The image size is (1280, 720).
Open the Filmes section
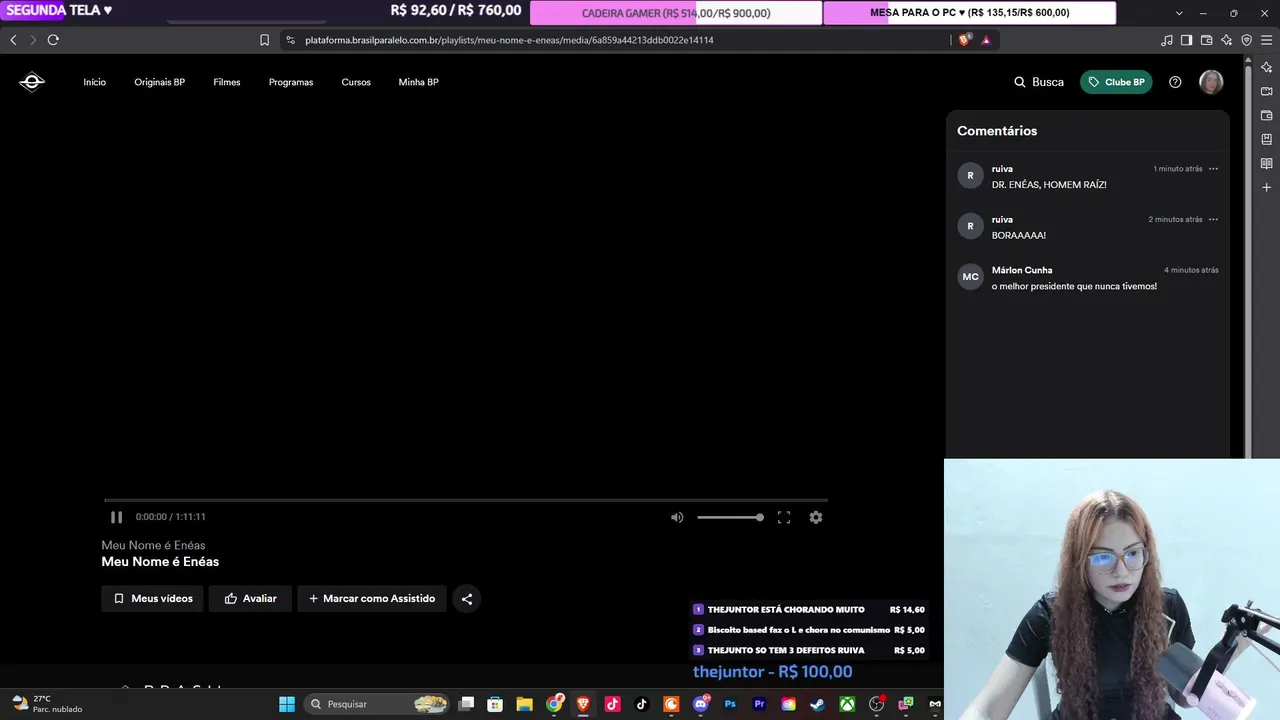pos(227,82)
